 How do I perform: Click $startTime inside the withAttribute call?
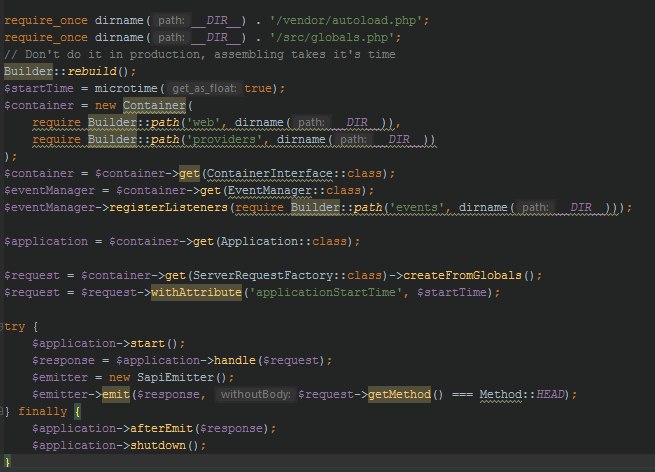pyautogui.click(x=452, y=292)
